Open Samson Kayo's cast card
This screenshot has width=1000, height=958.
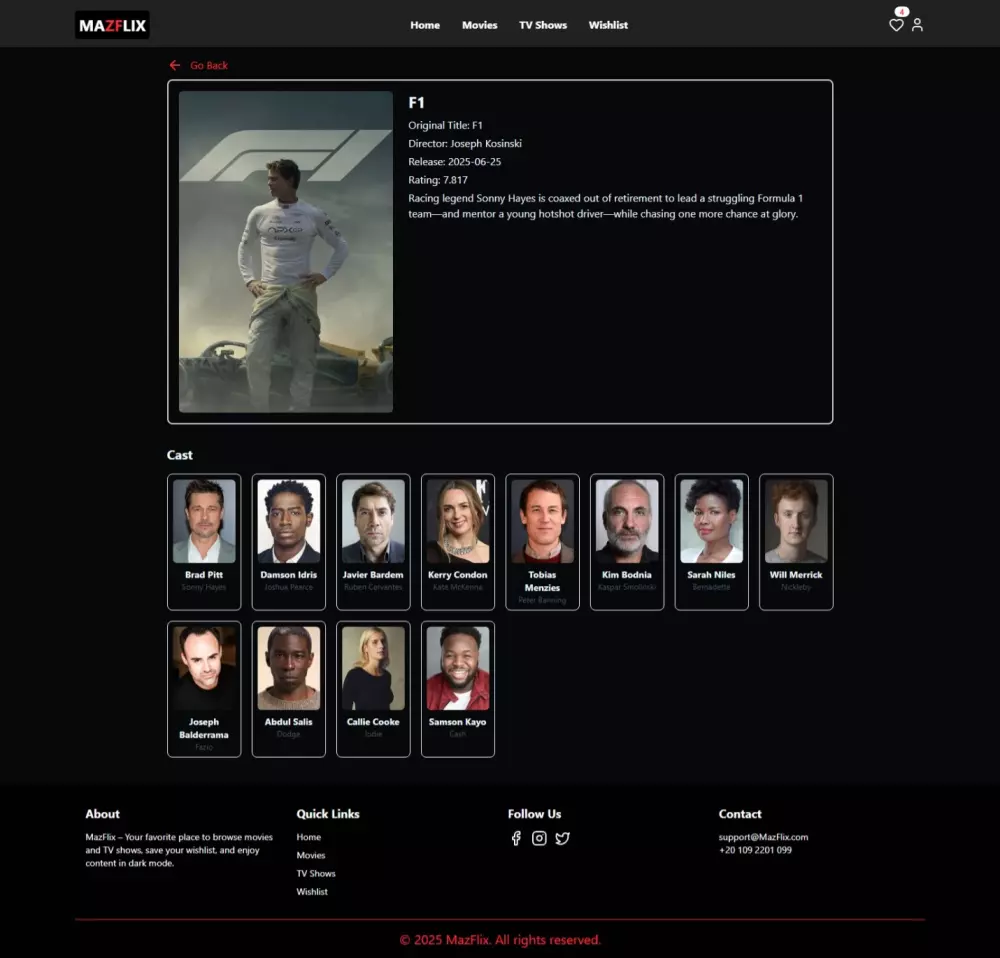[457, 688]
